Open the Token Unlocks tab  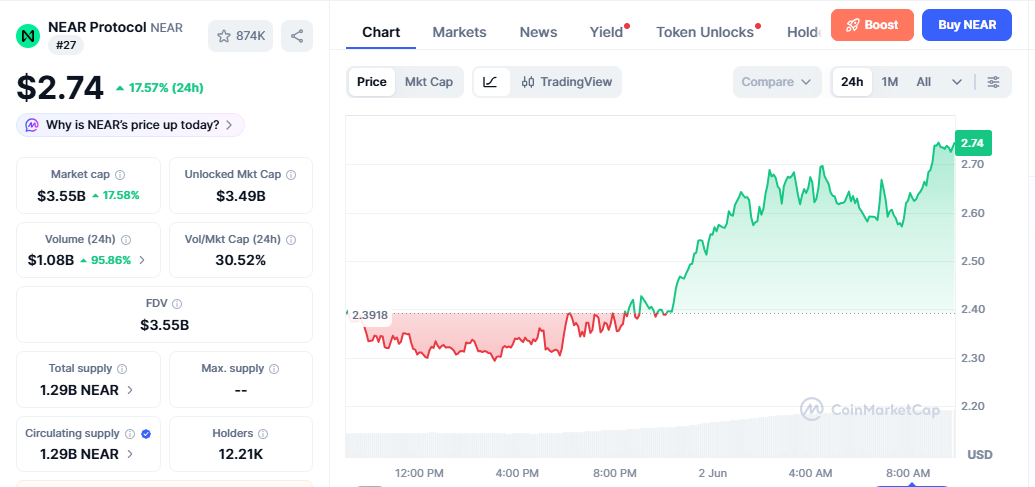(705, 32)
